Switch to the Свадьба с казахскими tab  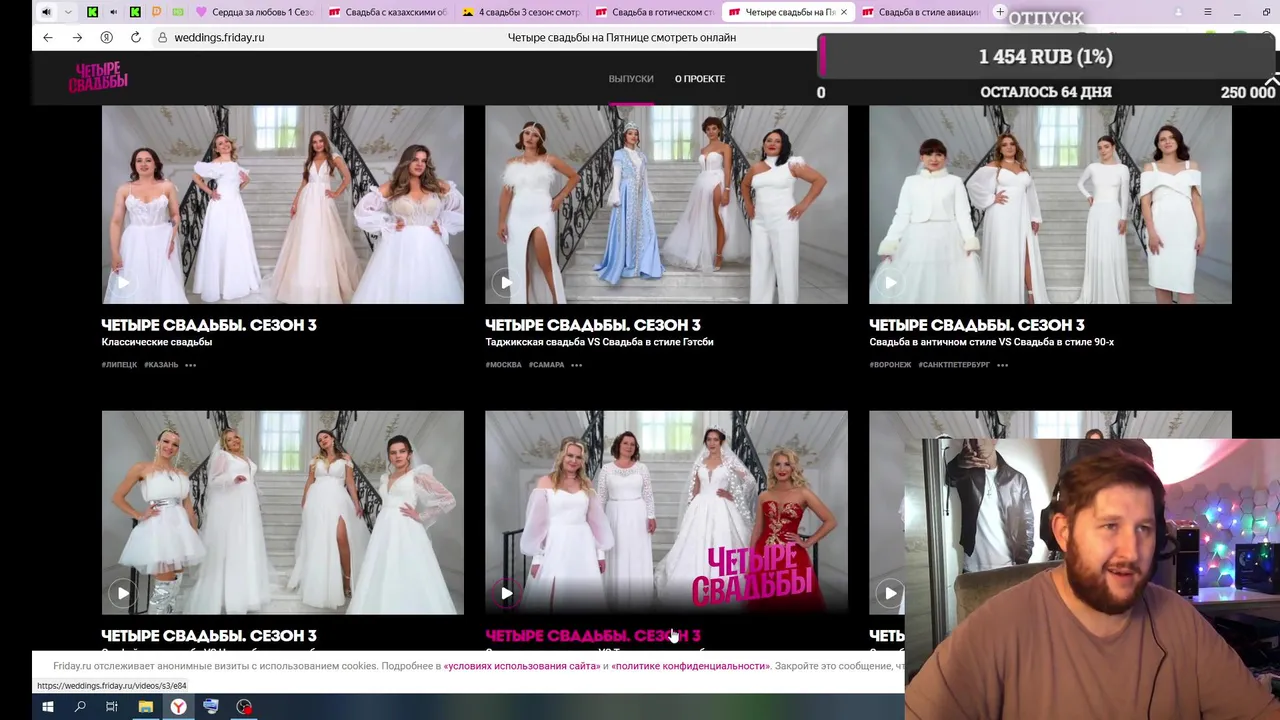[x=388, y=12]
